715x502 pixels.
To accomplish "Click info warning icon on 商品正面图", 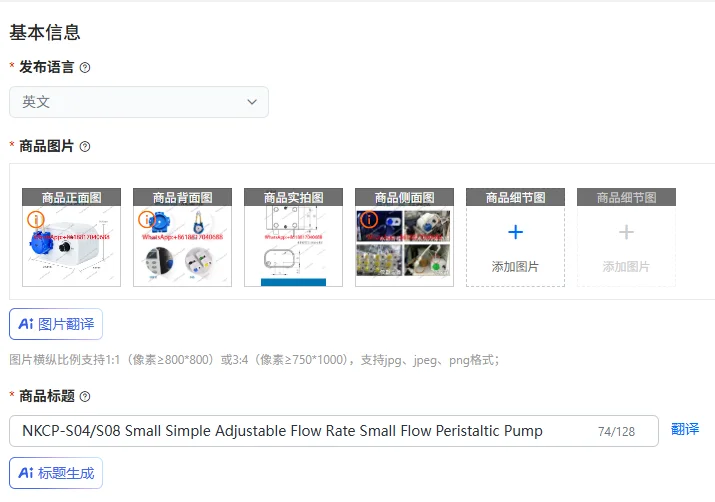I will click(36, 219).
